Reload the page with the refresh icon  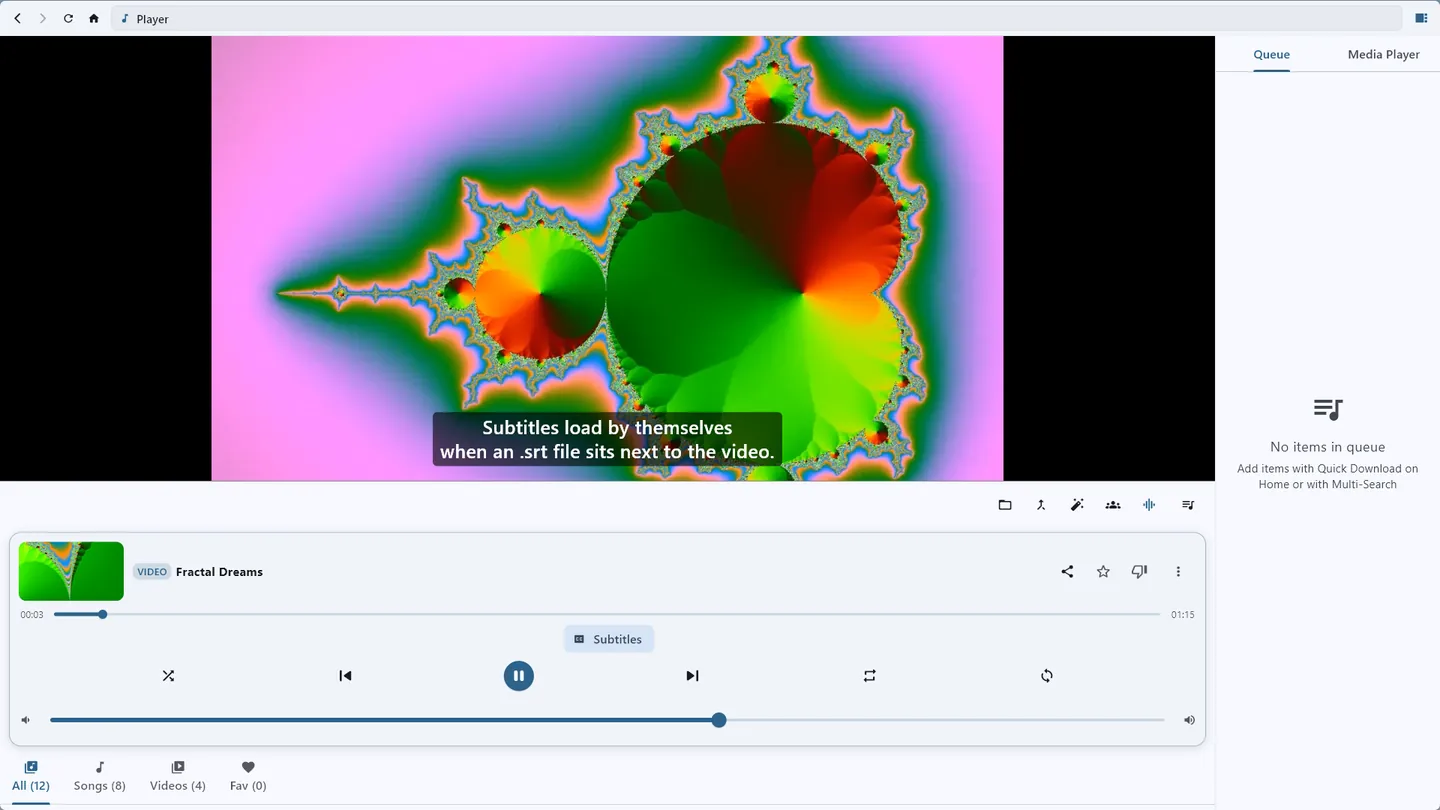(x=68, y=18)
